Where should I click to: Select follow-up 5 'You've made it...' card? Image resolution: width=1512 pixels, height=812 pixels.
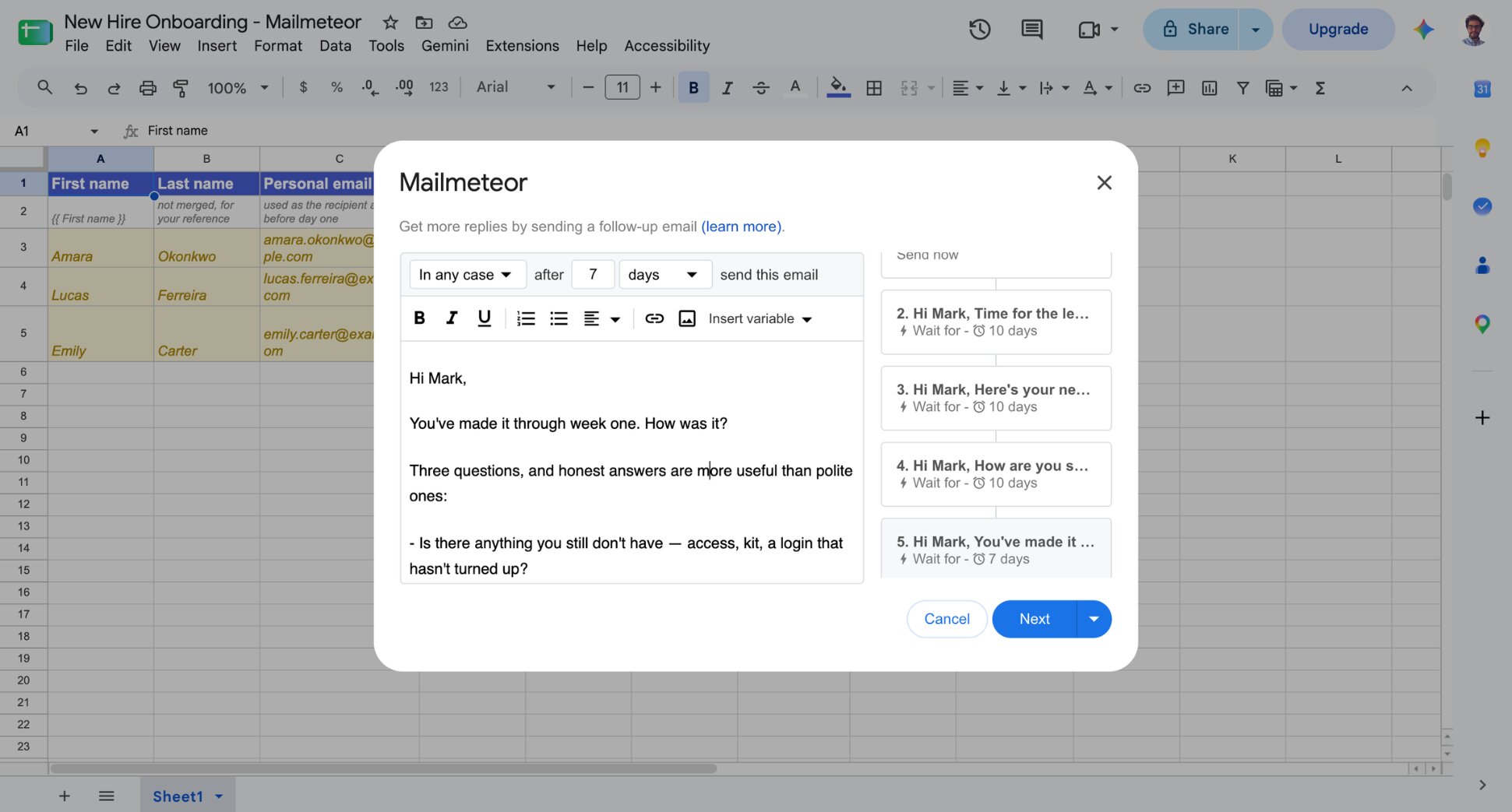coord(996,549)
